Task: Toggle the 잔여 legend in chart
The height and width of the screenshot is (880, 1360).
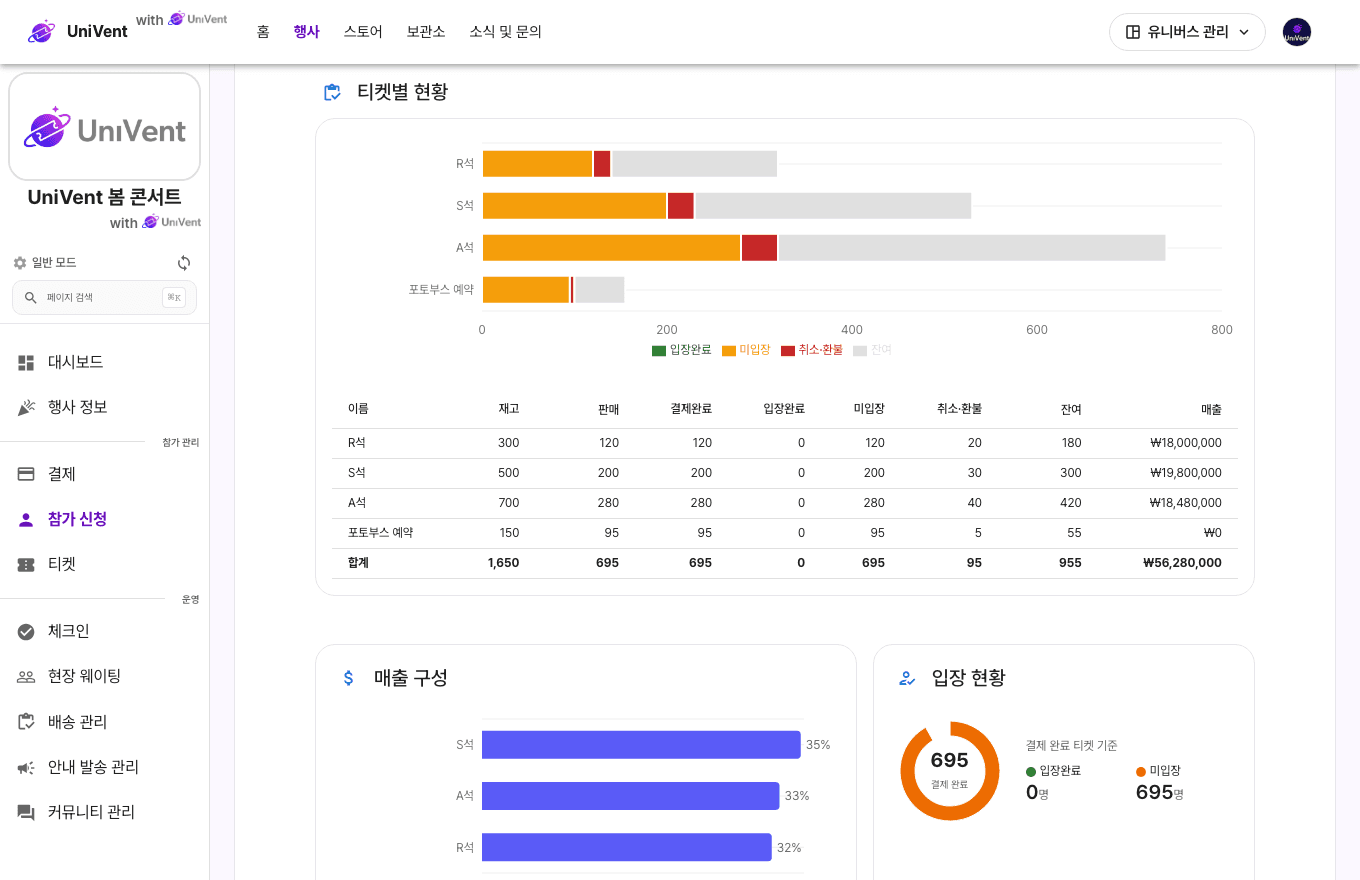Action: pos(872,350)
